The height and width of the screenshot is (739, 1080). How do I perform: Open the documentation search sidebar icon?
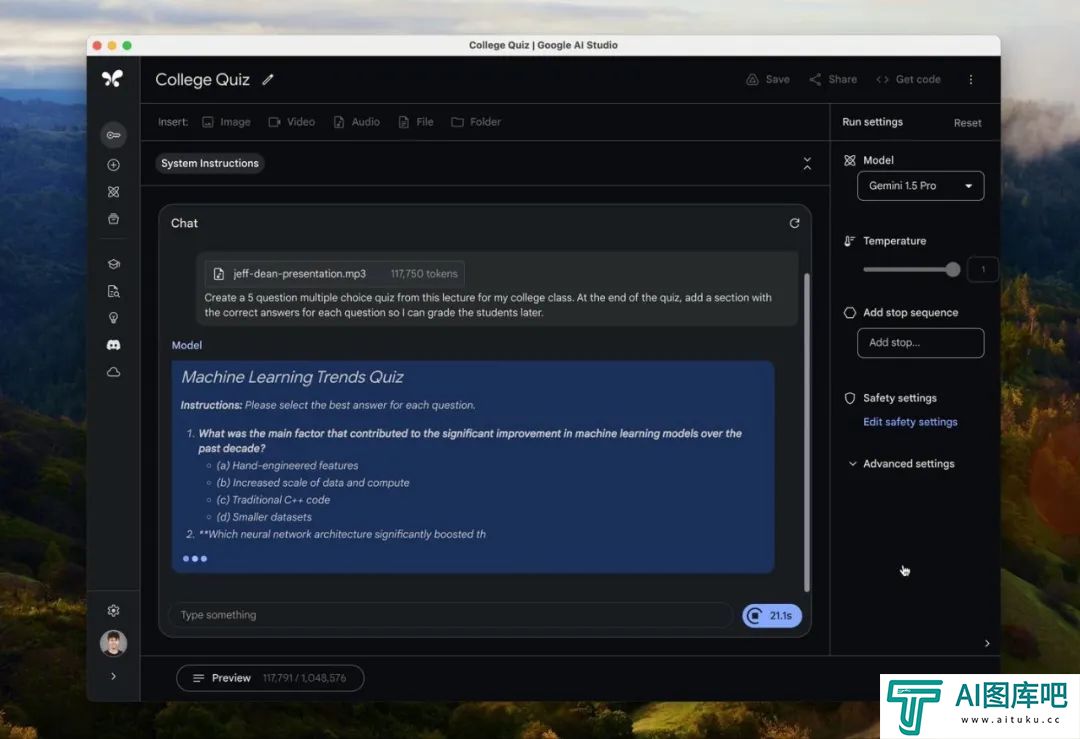(114, 291)
